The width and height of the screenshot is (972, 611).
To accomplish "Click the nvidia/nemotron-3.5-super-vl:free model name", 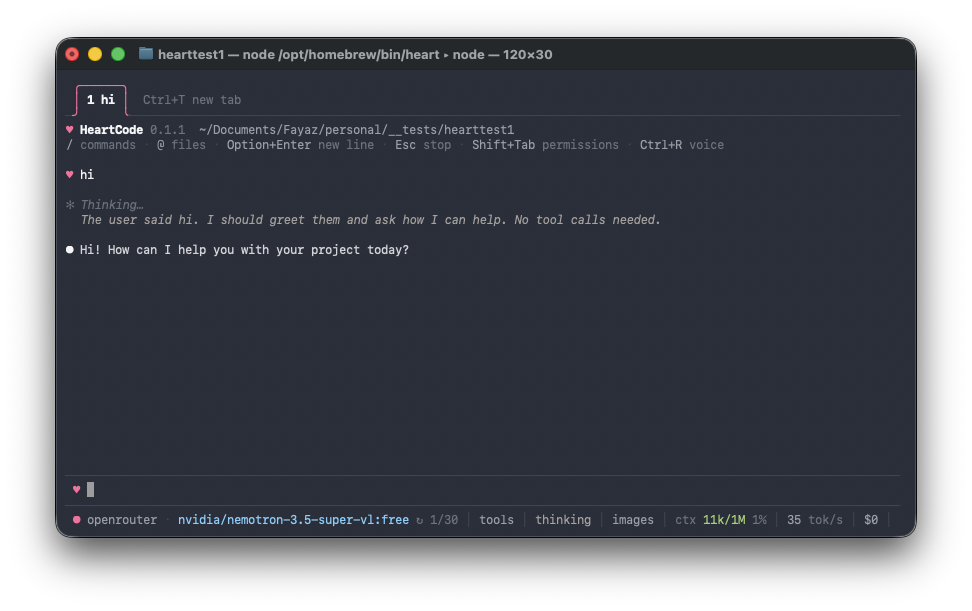I will coord(293,520).
